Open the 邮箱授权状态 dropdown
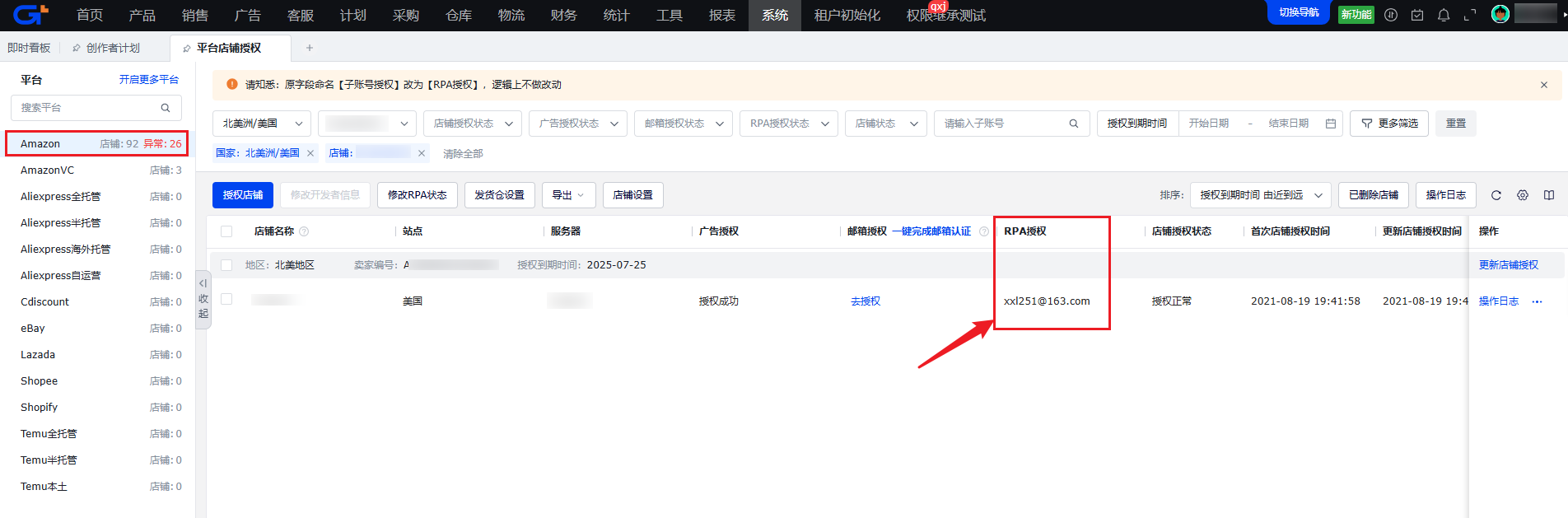Image resolution: width=1568 pixels, height=518 pixels. click(x=684, y=124)
